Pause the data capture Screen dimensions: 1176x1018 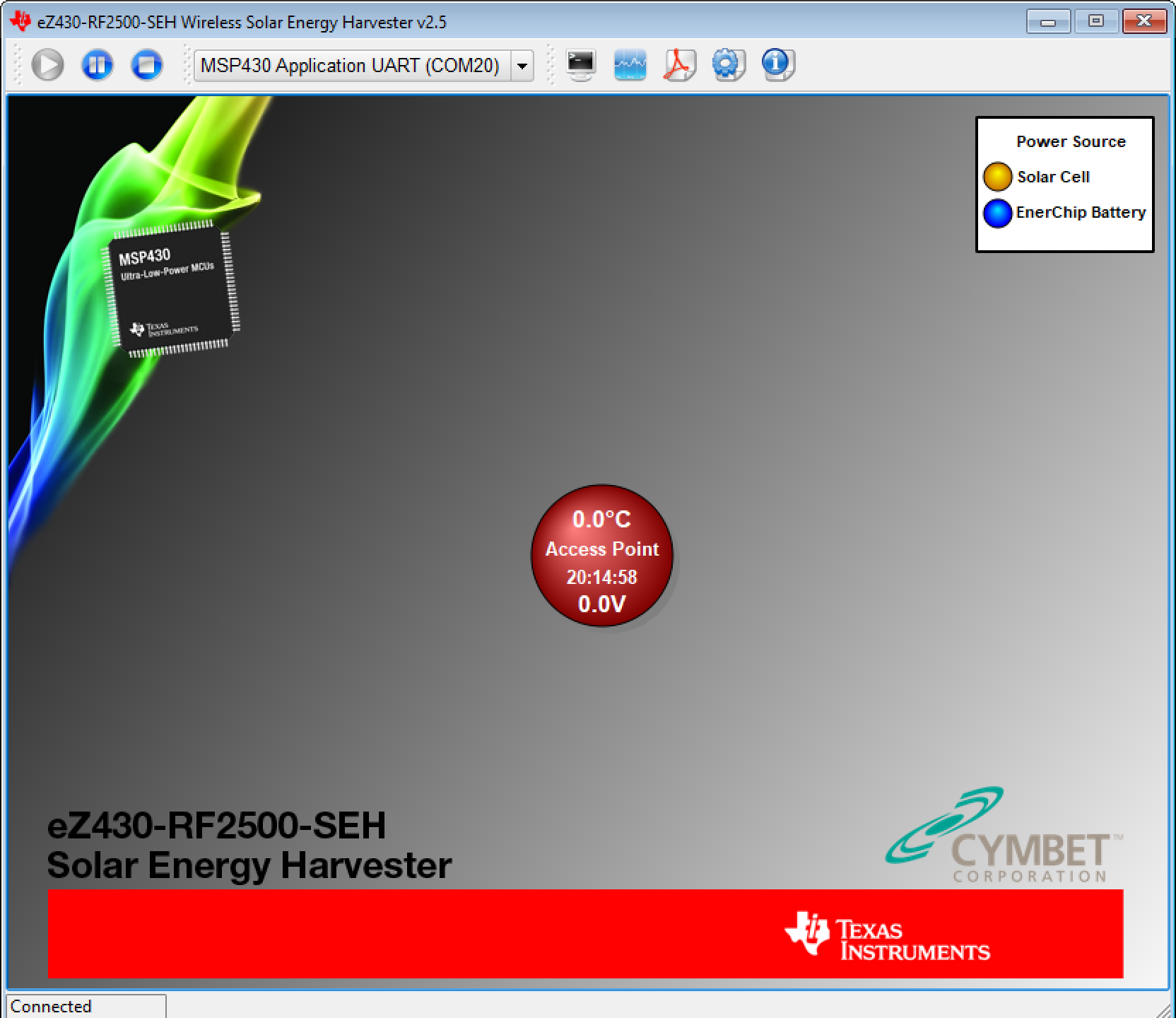click(x=98, y=65)
